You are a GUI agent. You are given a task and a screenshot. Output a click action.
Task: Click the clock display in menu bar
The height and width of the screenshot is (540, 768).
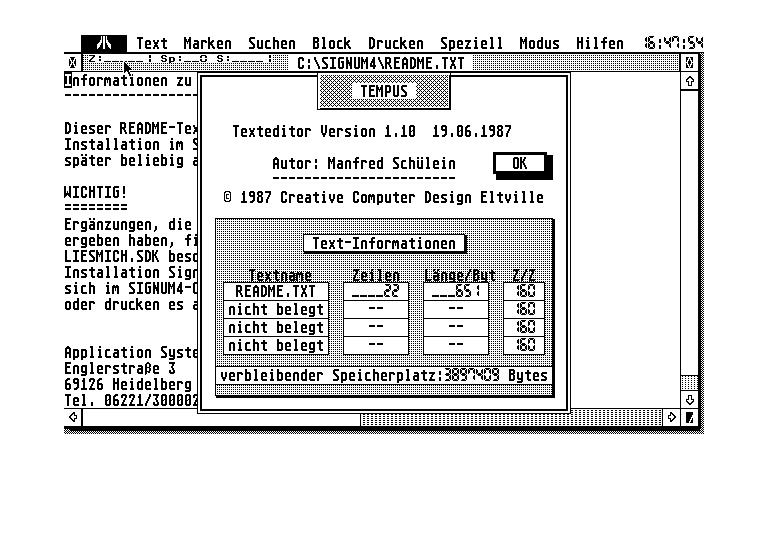click(x=674, y=43)
